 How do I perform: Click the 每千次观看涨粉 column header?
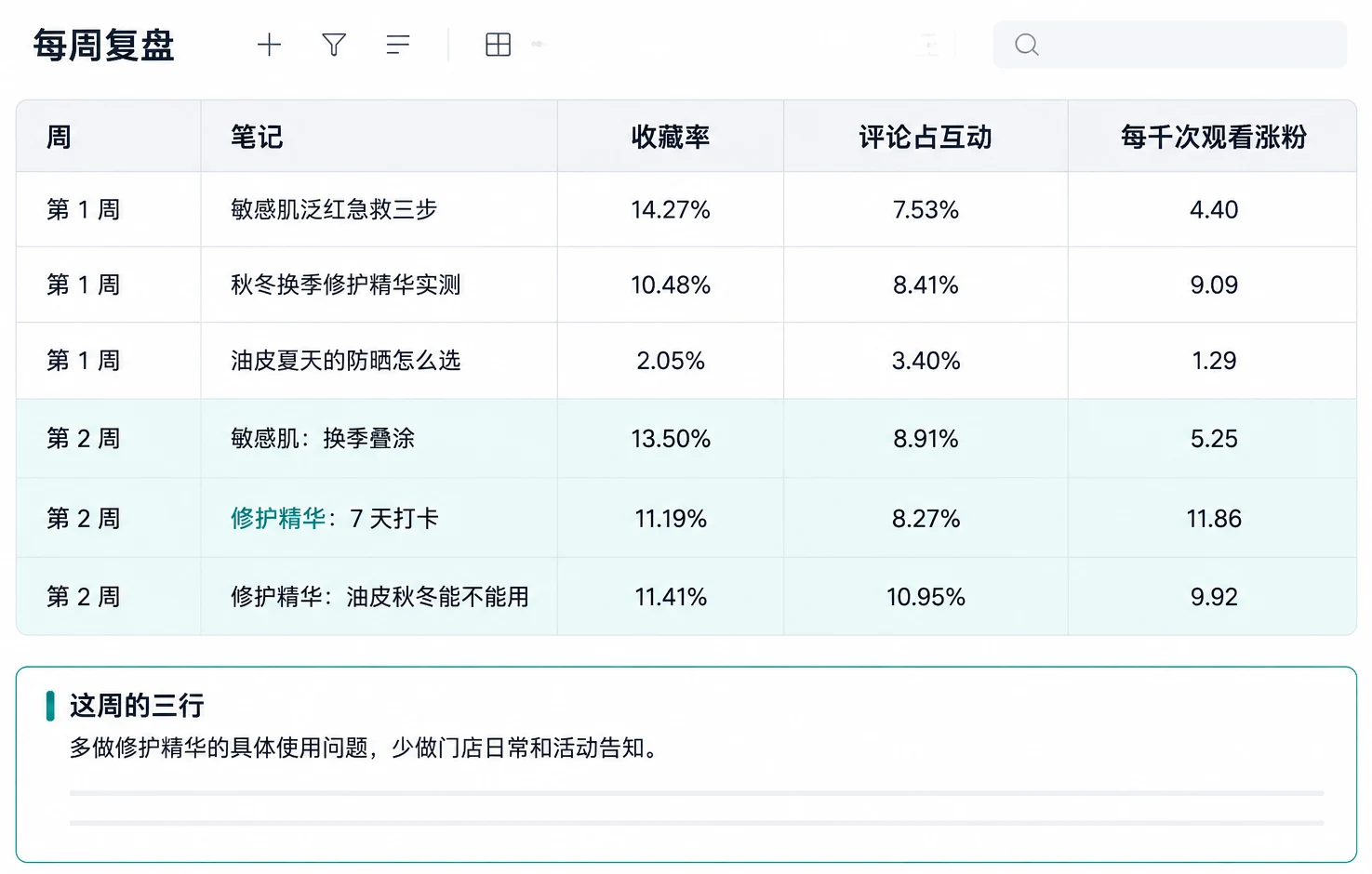(1214, 137)
